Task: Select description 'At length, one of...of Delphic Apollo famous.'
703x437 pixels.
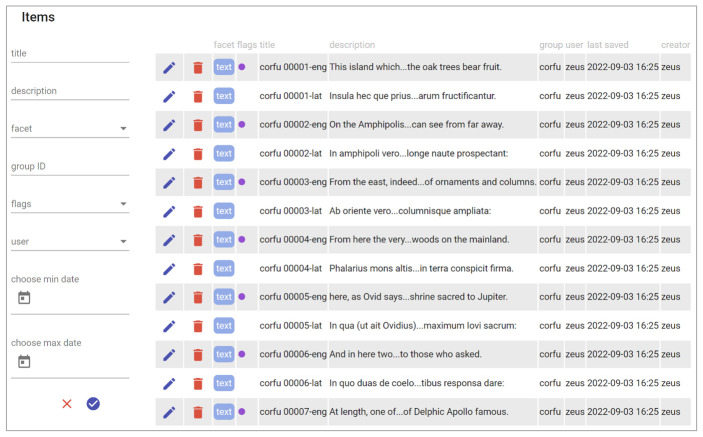Action: point(419,411)
